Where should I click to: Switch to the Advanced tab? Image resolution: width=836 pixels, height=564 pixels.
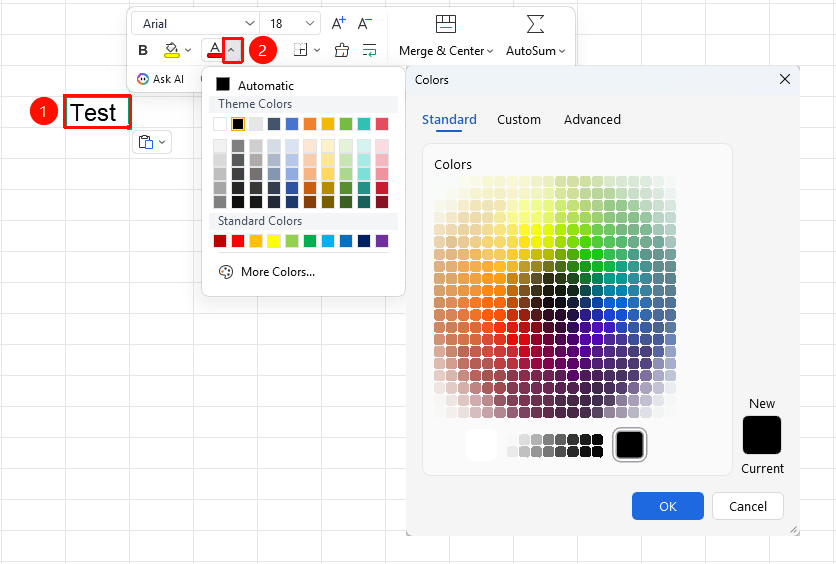tap(592, 119)
